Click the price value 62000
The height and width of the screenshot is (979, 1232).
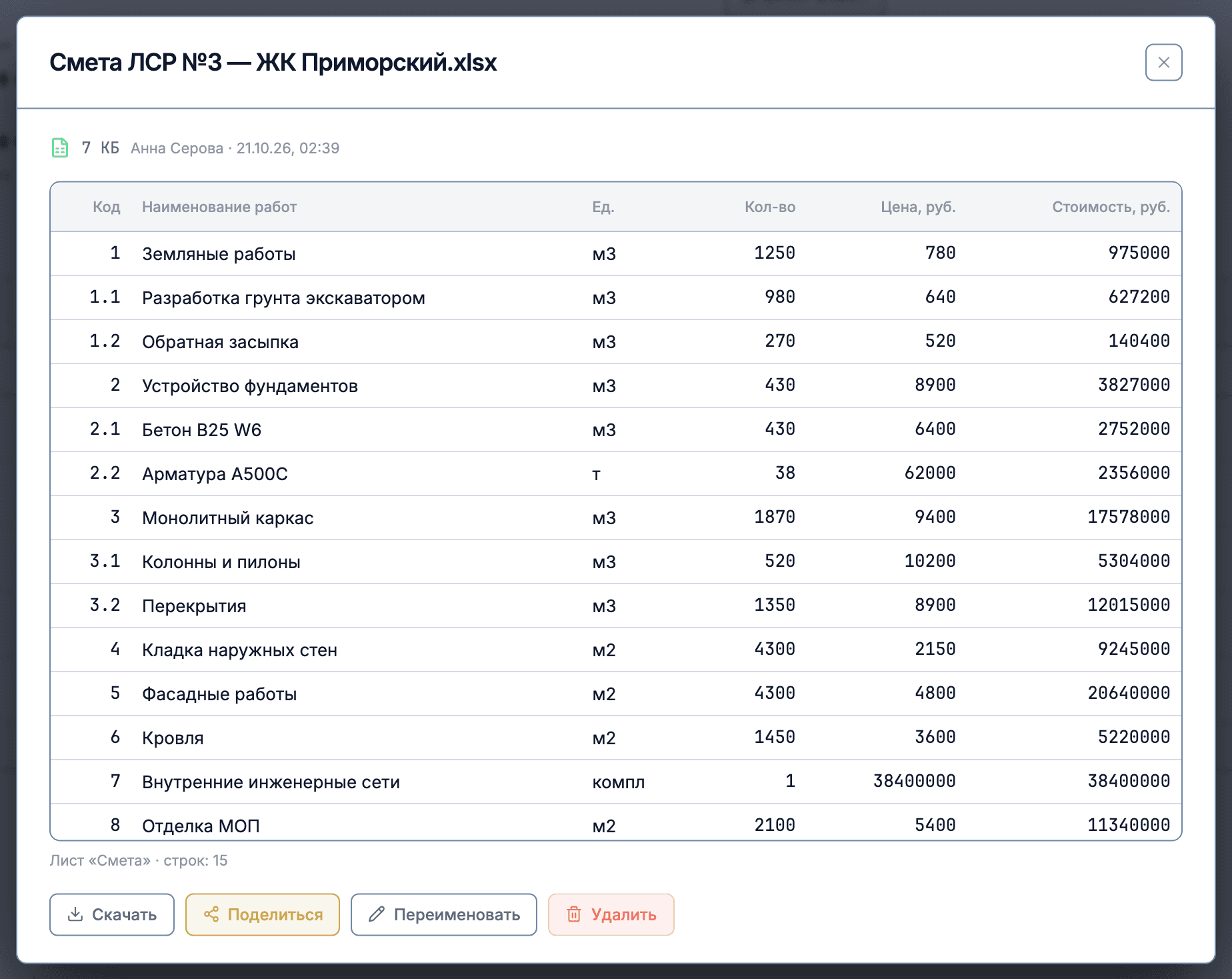[x=930, y=473]
